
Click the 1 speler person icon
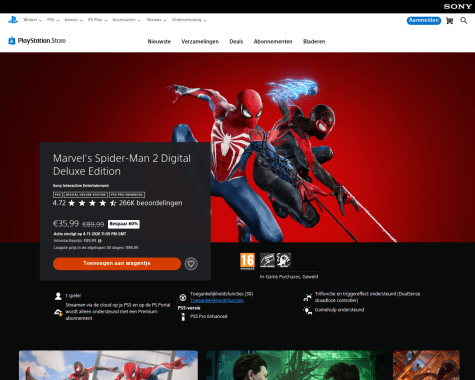58,296
